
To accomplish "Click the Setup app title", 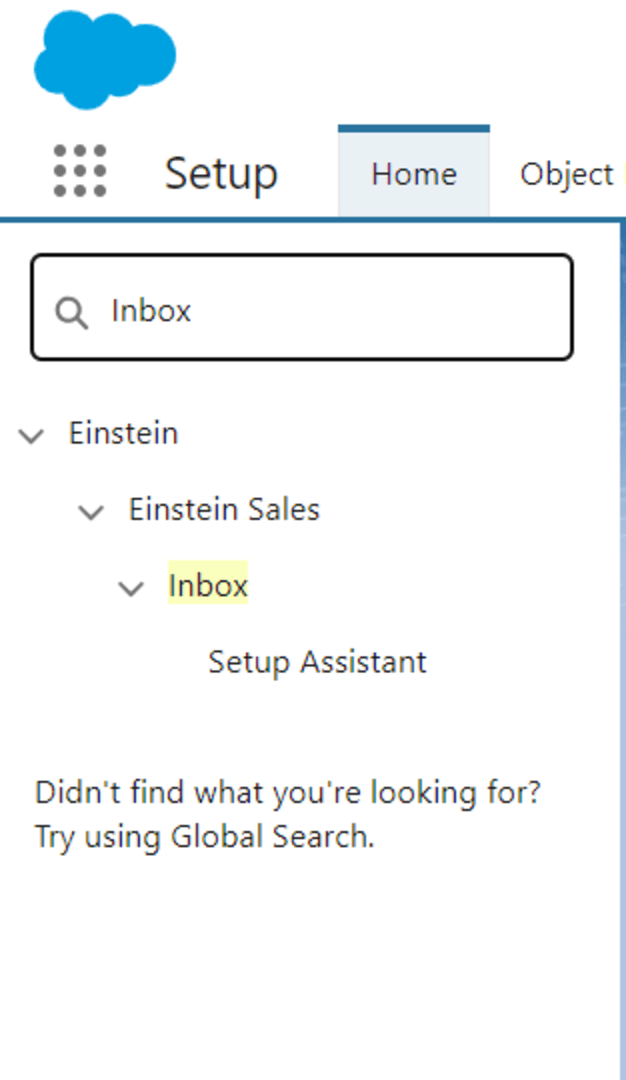I will pyautogui.click(x=221, y=174).
